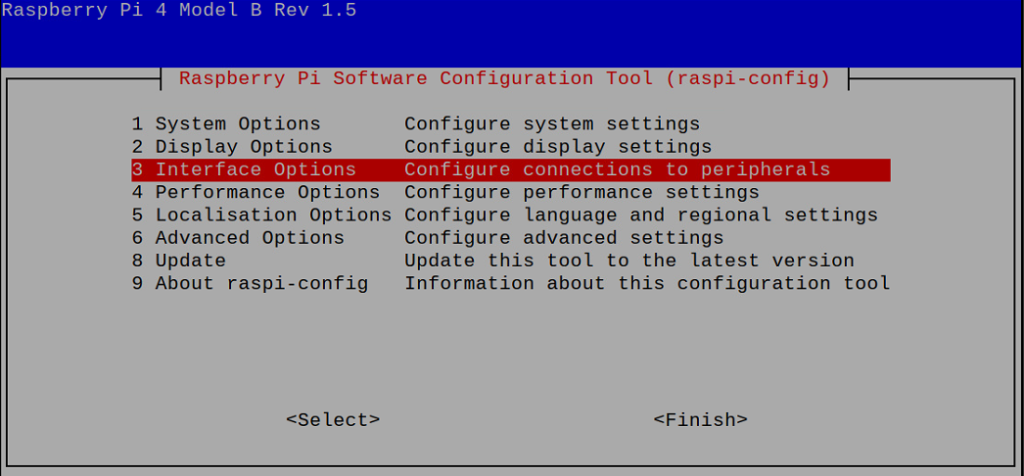Open the Display Options entry
The width and height of the screenshot is (1024, 476).
coord(232,147)
